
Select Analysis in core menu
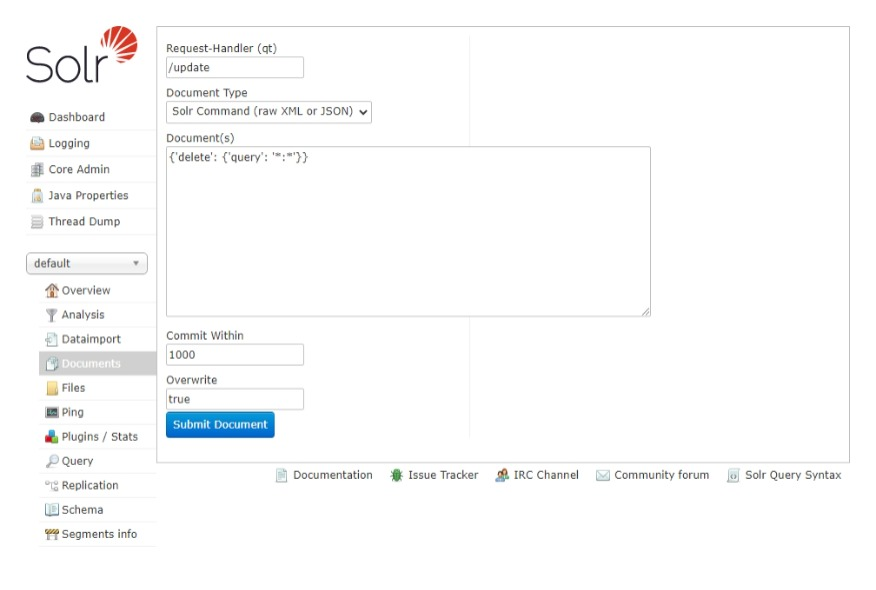[83, 315]
